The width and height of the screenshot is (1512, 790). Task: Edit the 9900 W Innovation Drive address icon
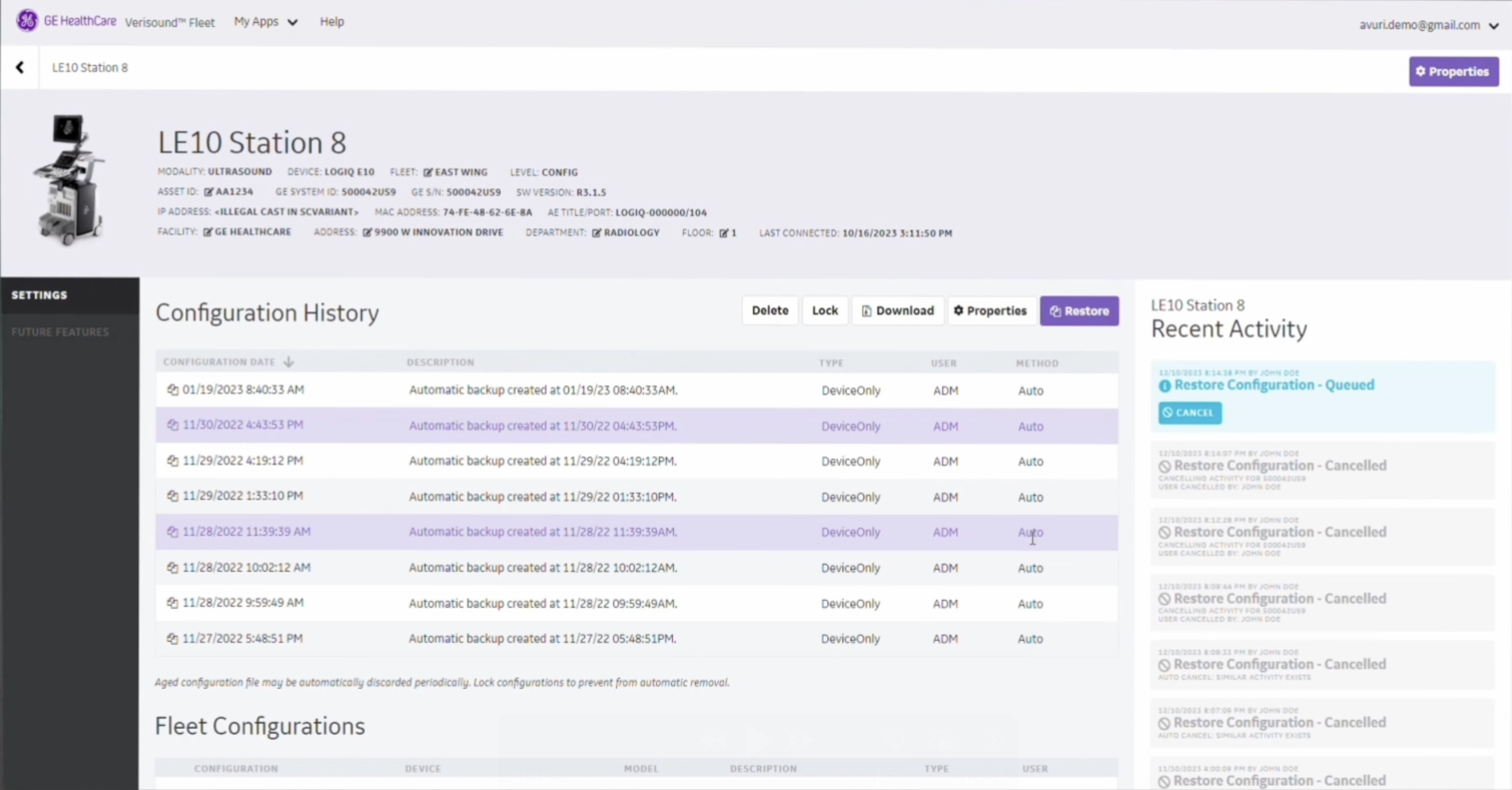[367, 232]
